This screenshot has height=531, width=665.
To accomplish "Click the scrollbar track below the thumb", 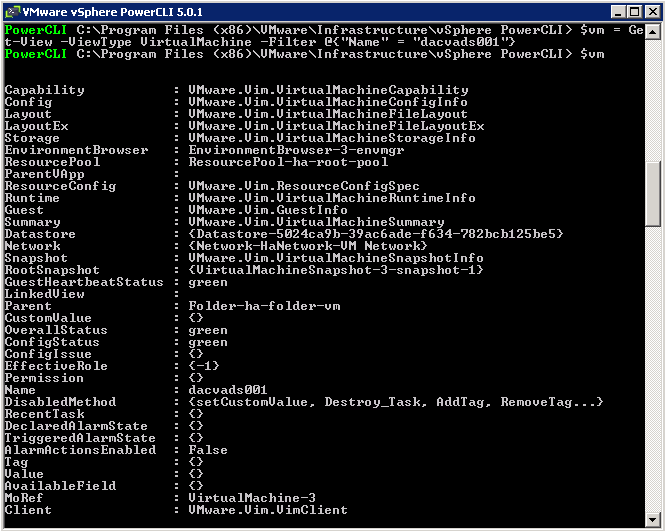I will [x=653, y=369].
